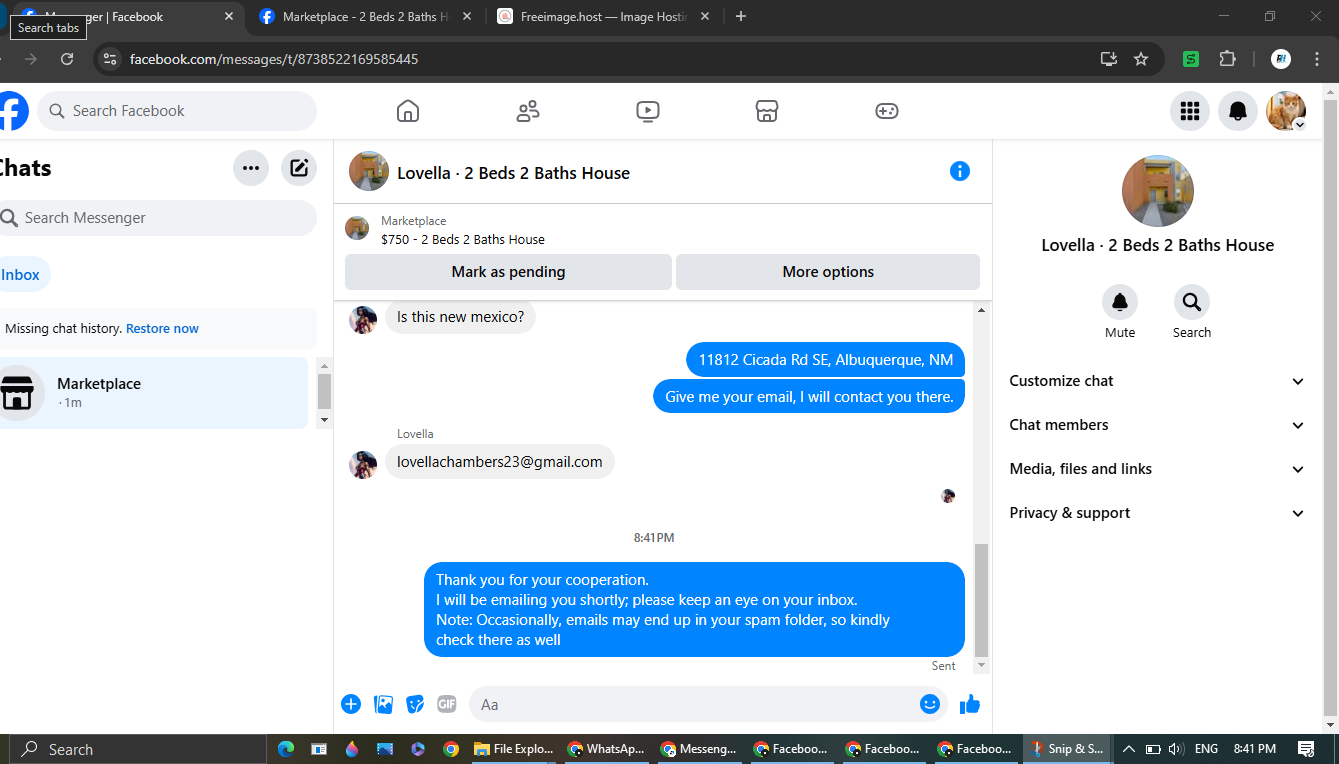The height and width of the screenshot is (764, 1339).
Task: Open the Friends icon in top navigation
Action: (528, 111)
